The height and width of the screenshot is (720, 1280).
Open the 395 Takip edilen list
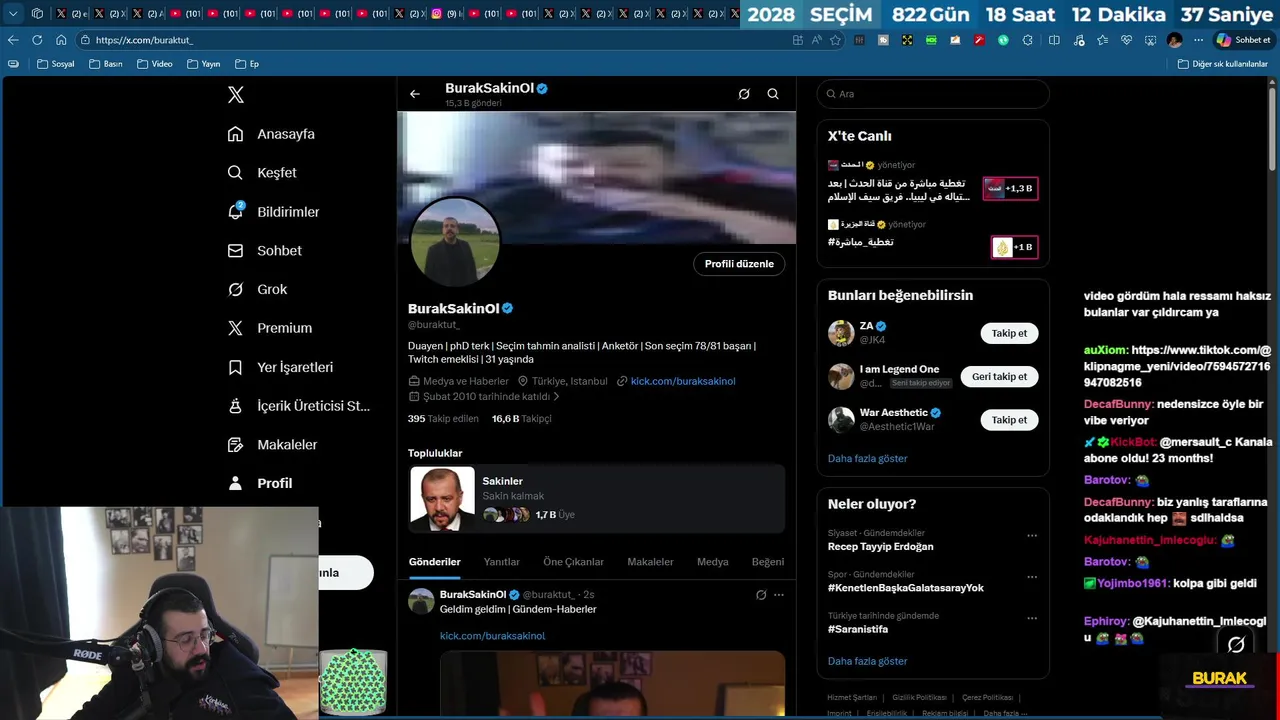click(443, 419)
